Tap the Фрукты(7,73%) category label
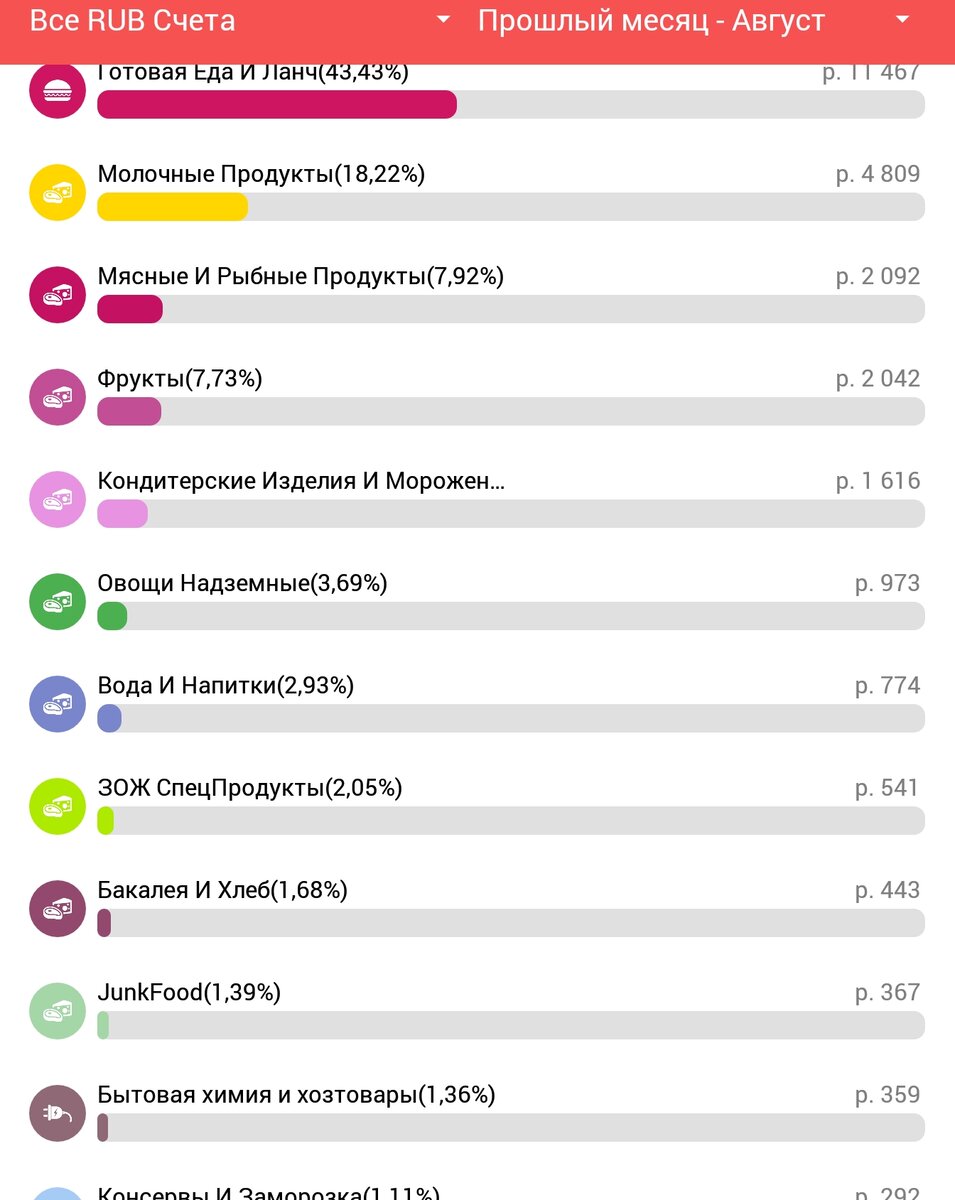Image resolution: width=955 pixels, height=1200 pixels. tap(180, 379)
